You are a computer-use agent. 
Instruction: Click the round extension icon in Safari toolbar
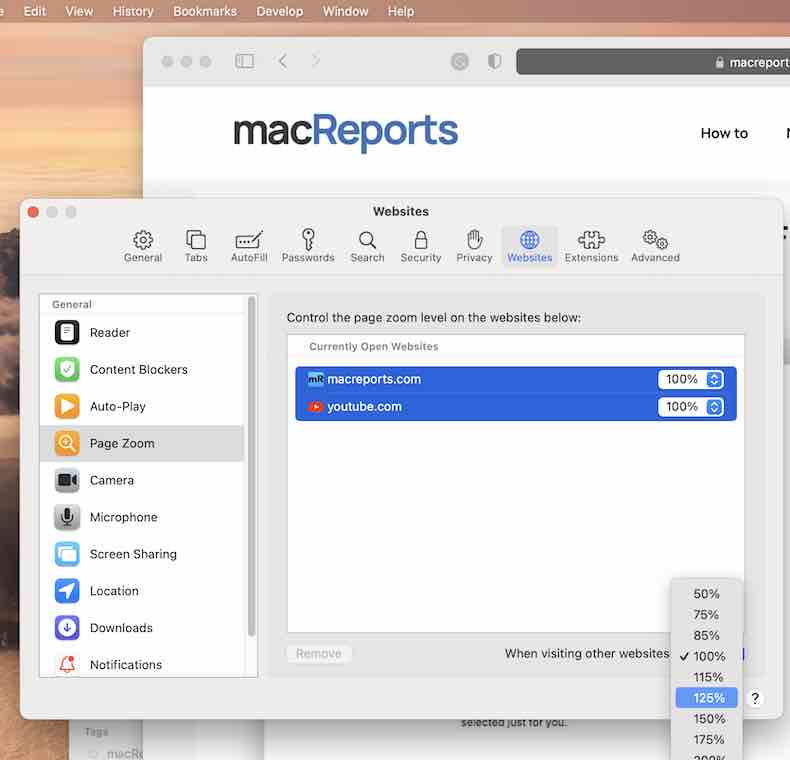[459, 61]
